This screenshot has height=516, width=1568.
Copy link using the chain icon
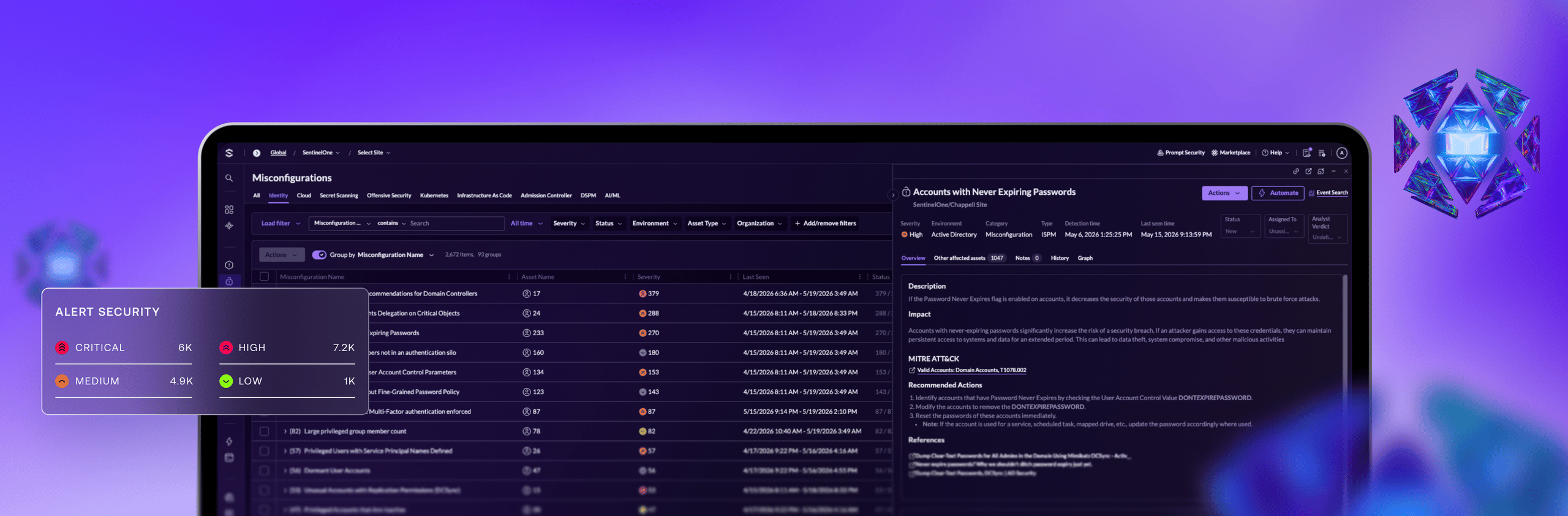tap(1296, 172)
